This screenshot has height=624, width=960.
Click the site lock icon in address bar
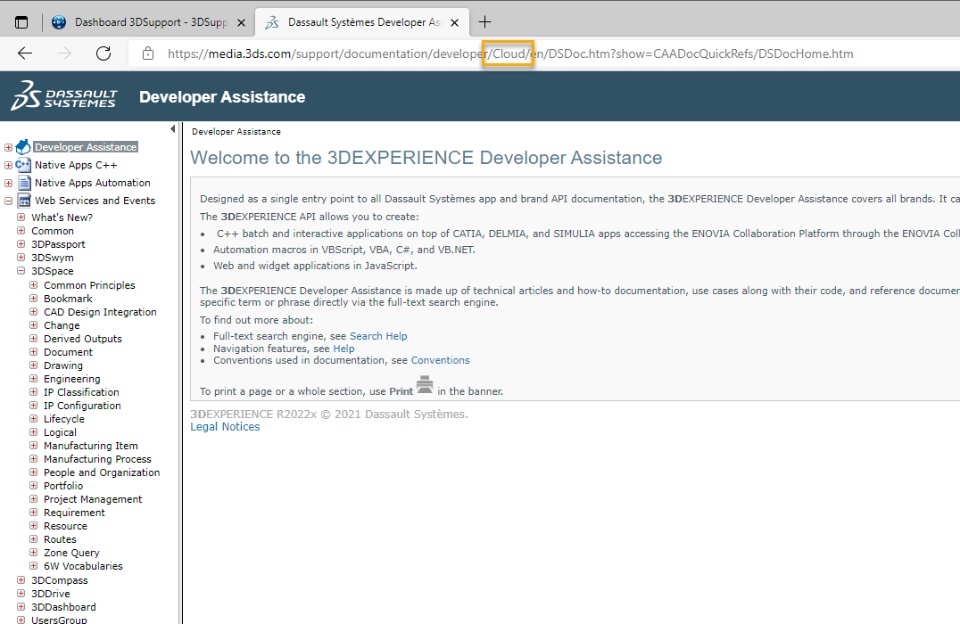(148, 53)
